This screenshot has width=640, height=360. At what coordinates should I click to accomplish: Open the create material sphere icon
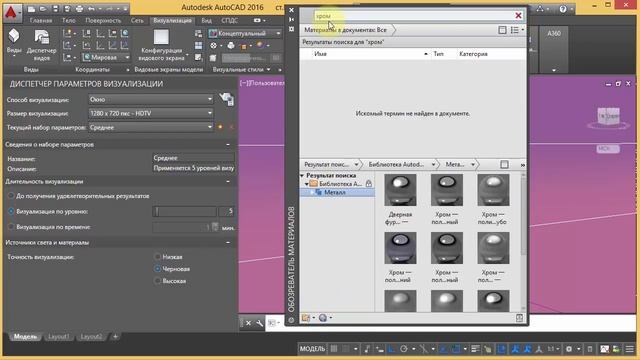tap(324, 318)
